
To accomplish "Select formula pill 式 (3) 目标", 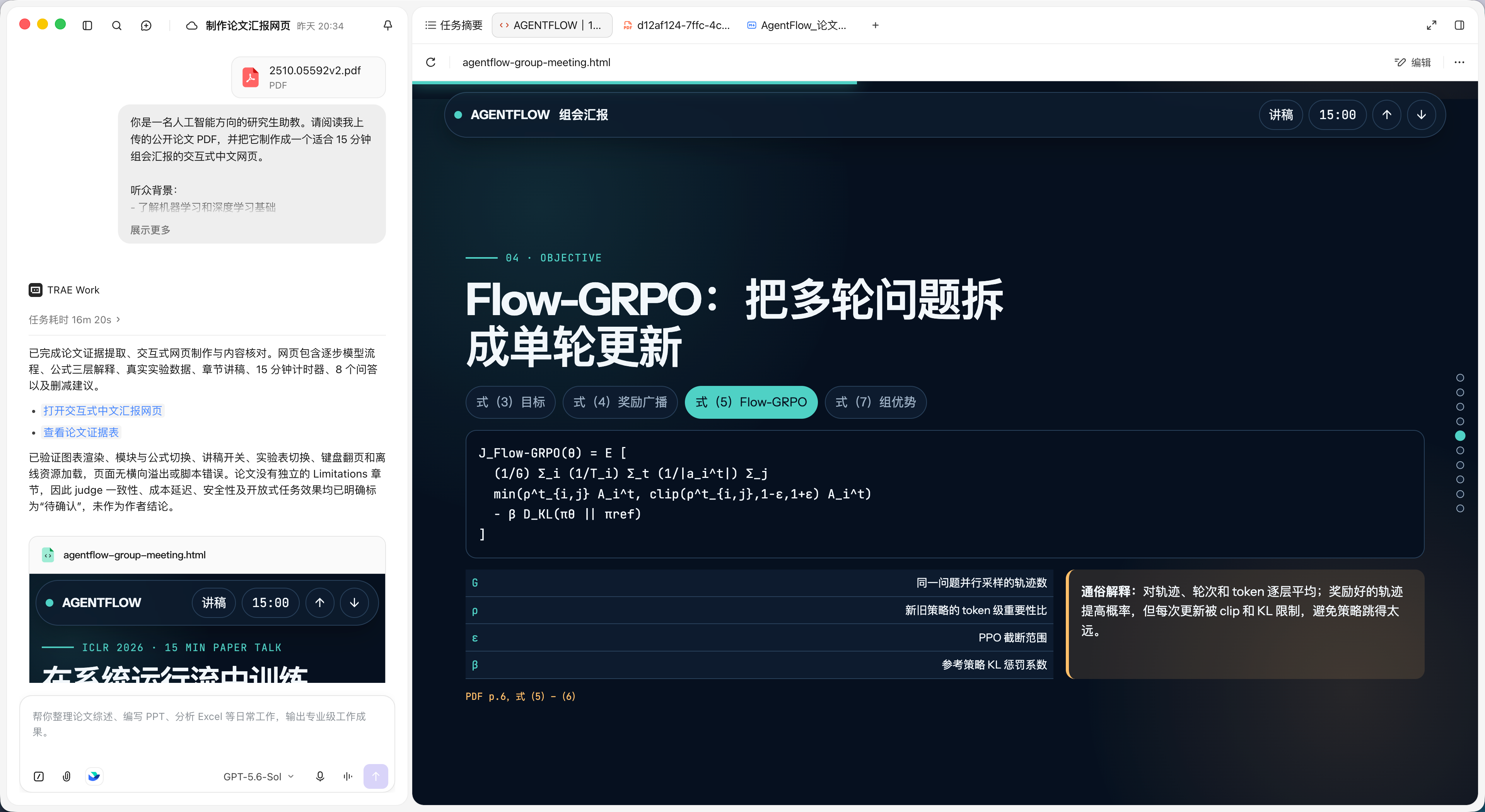I will click(510, 402).
